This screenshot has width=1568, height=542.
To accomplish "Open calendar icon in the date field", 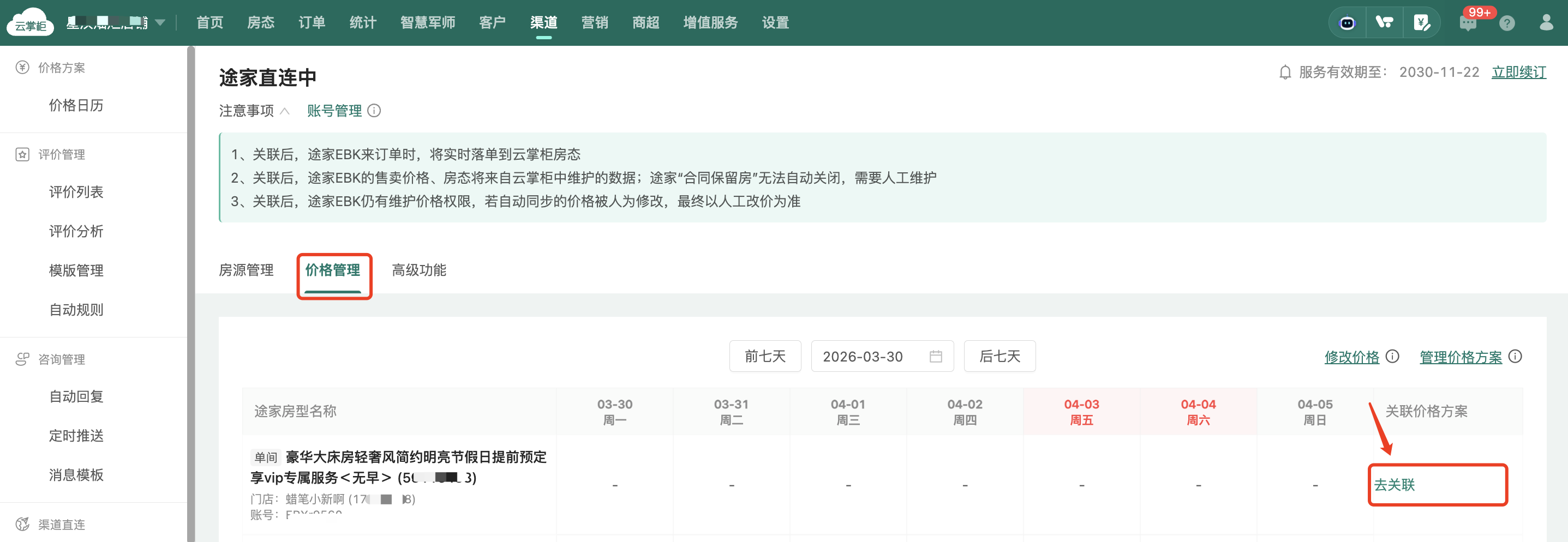I will (936, 357).
